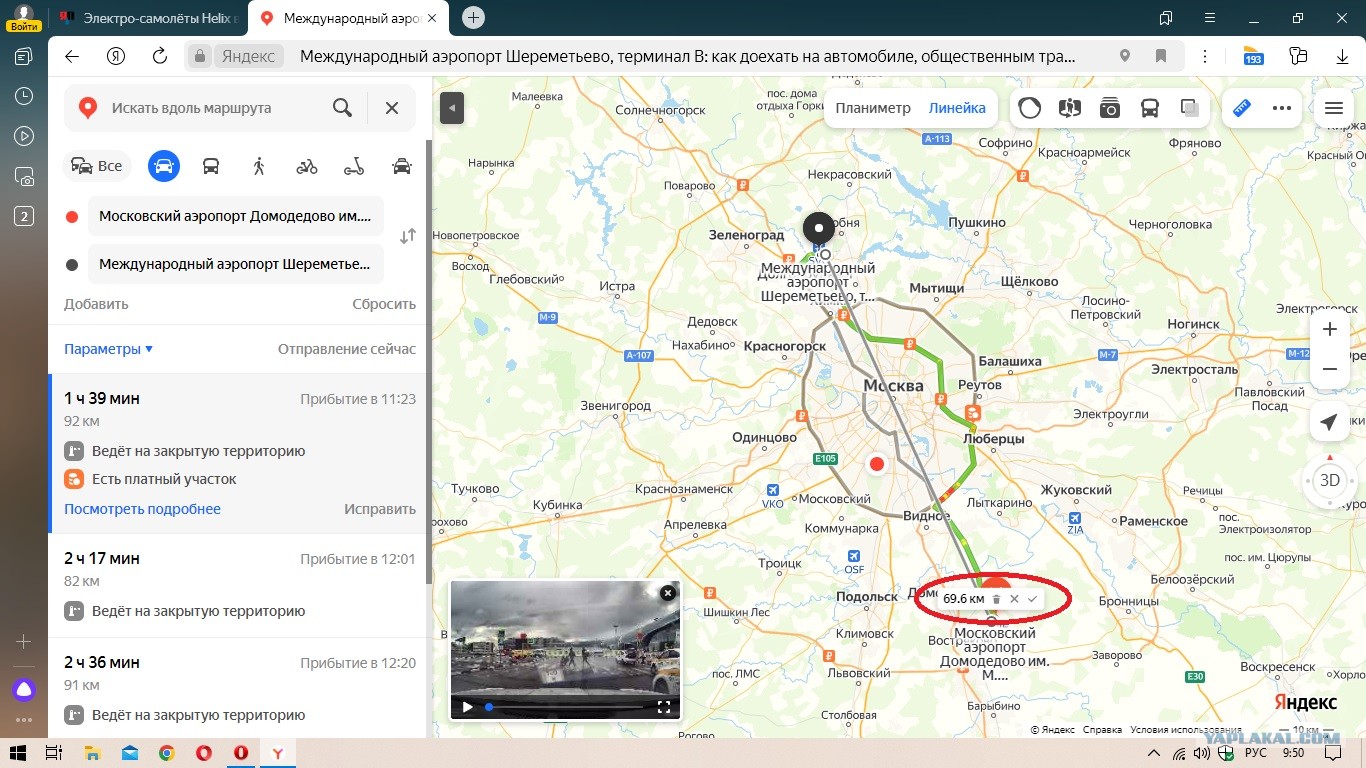The width and height of the screenshot is (1366, 768).
Task: Select the bicycle route mode
Action: coord(307,166)
